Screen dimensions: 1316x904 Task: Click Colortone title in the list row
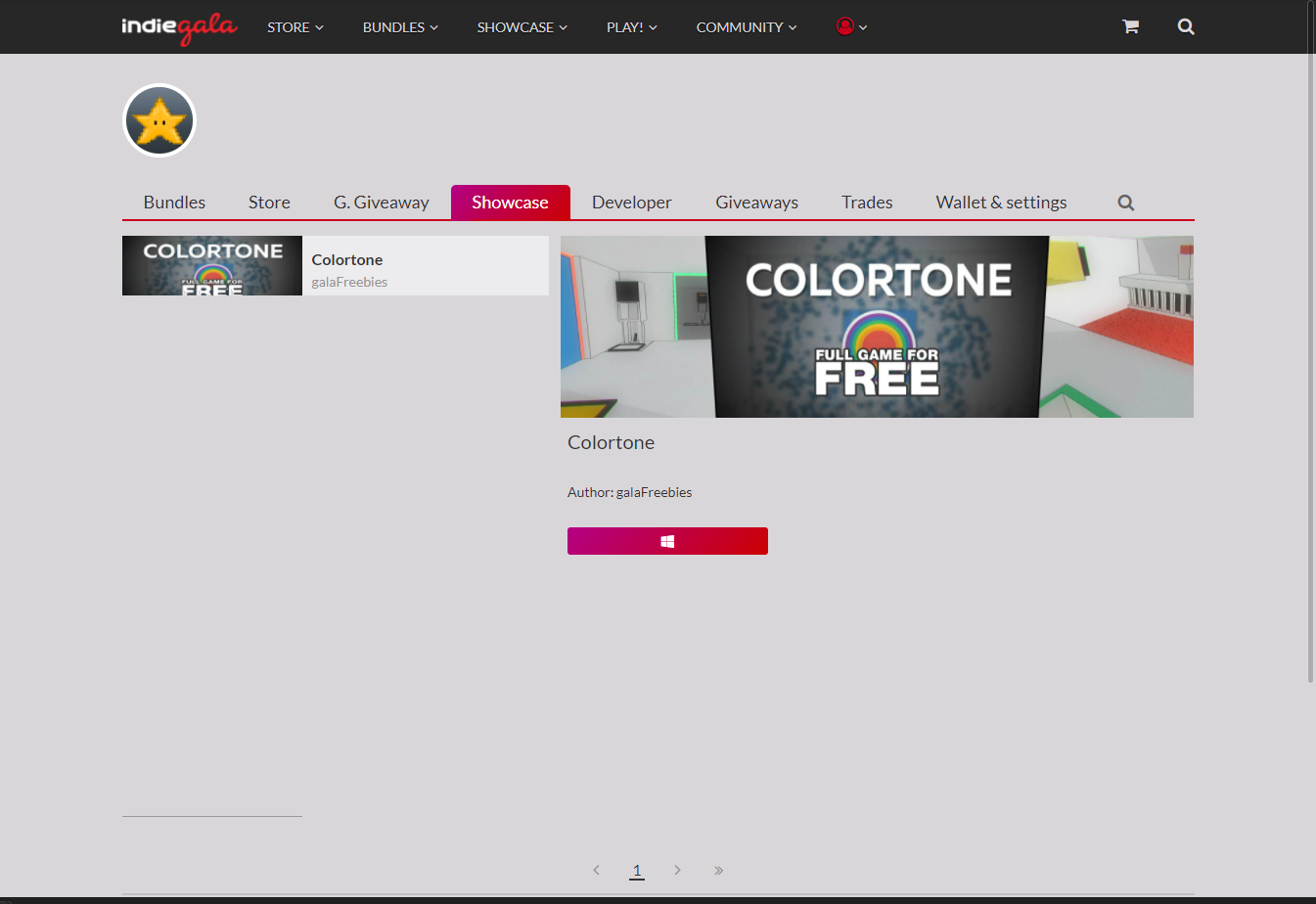point(347,259)
